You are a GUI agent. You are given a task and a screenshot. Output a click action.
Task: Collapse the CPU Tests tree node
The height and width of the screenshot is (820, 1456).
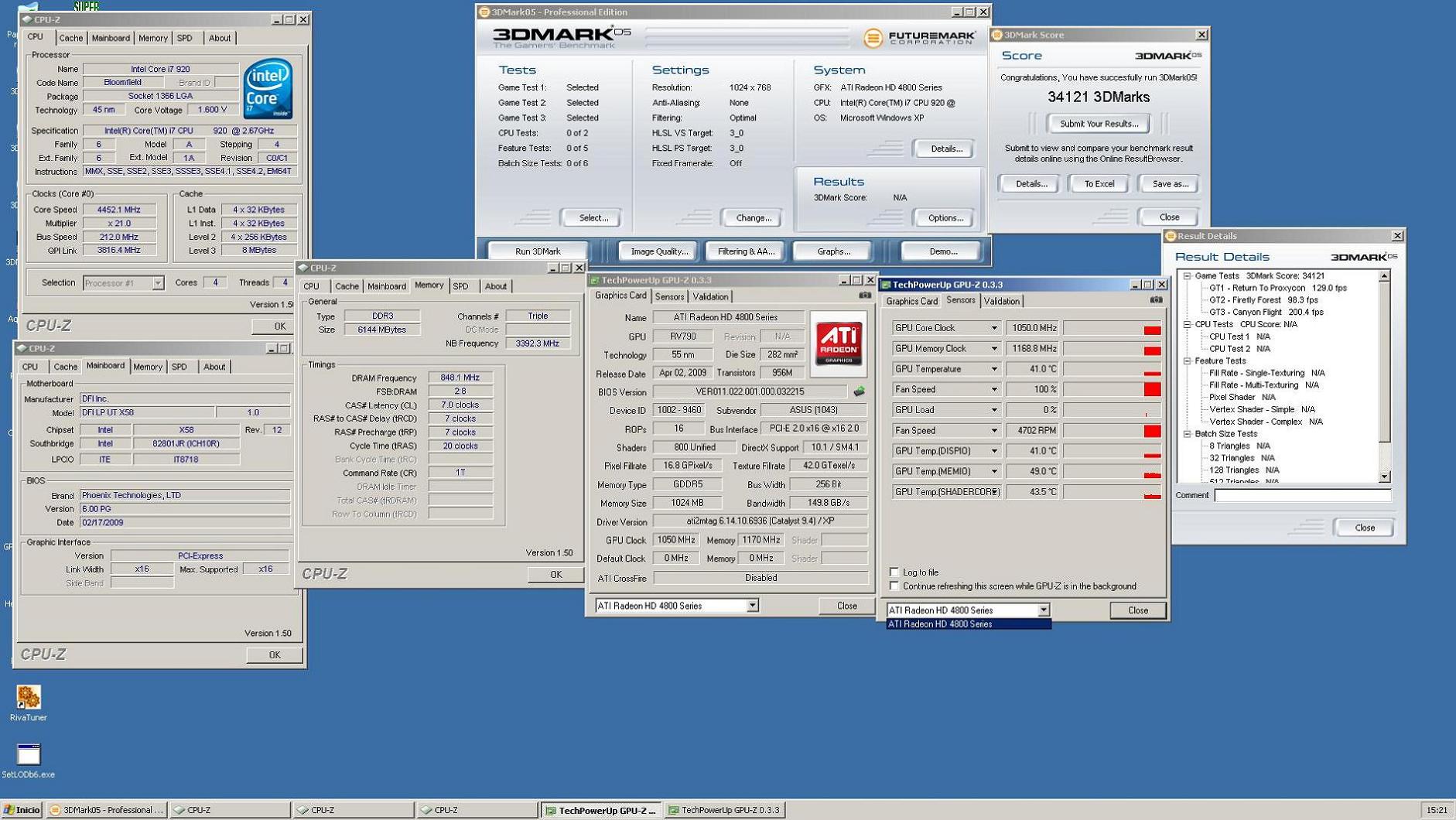pos(1188,325)
